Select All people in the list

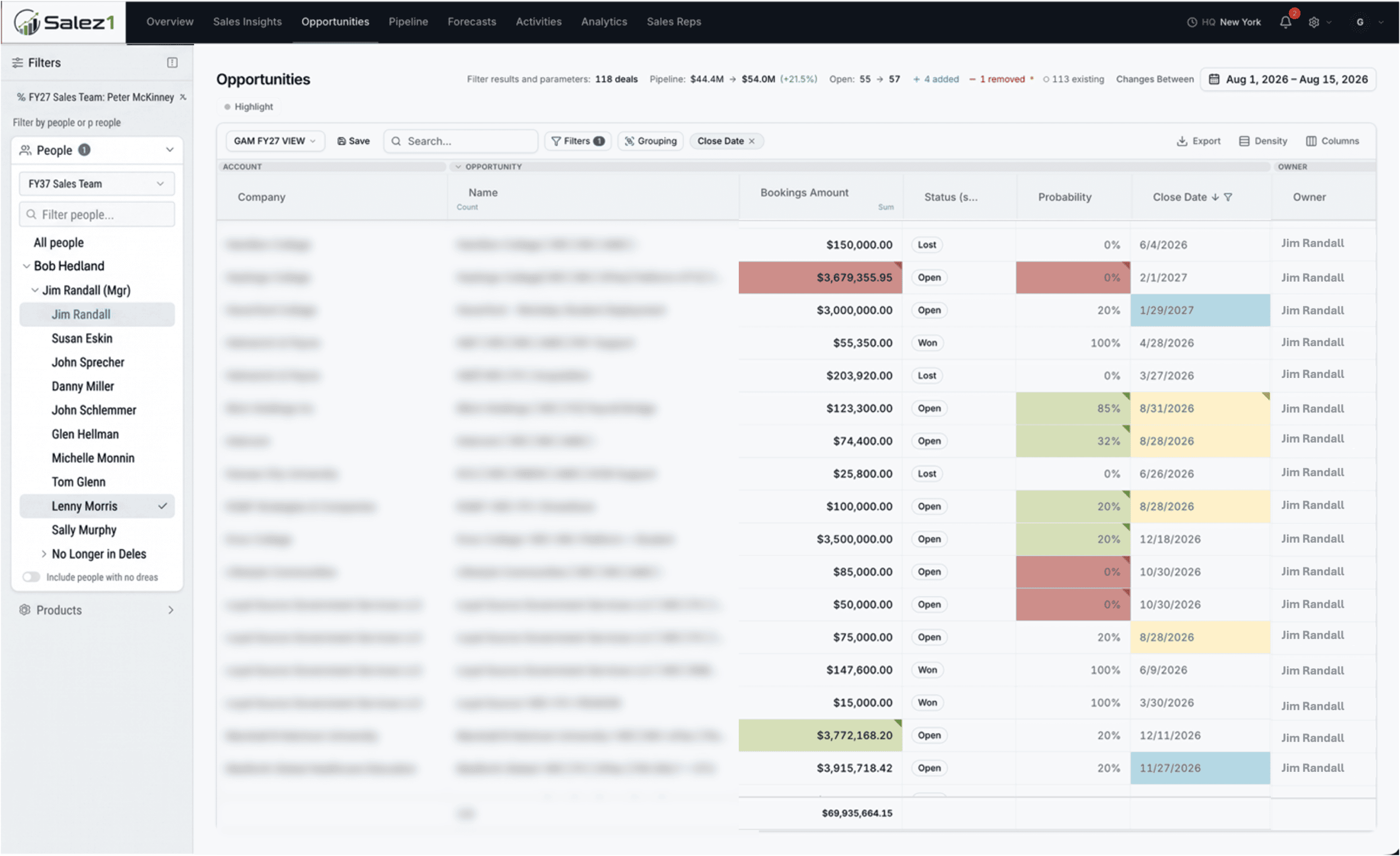tap(59, 243)
